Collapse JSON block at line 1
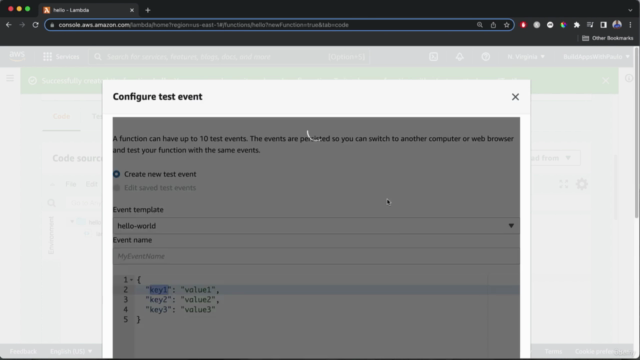Image resolution: width=640 pixels, height=360 pixels. coord(131,280)
